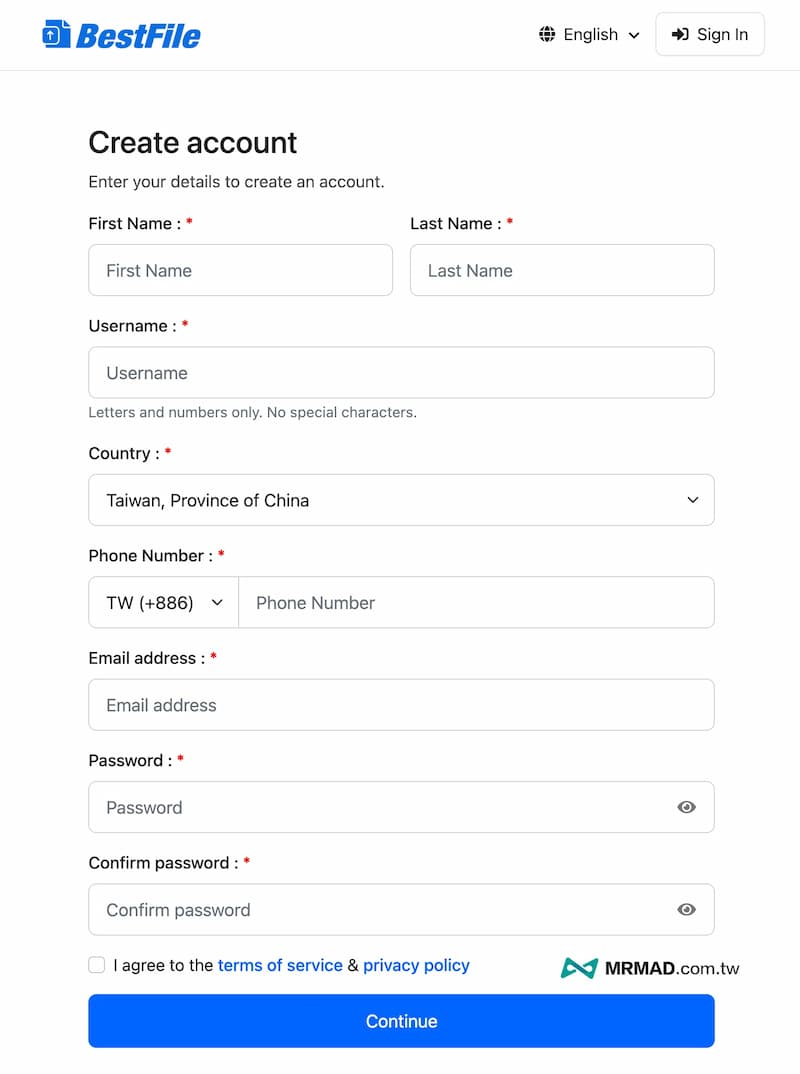Screen dimensions: 800x1074
Task: Open the terms of service link
Action: (280, 965)
